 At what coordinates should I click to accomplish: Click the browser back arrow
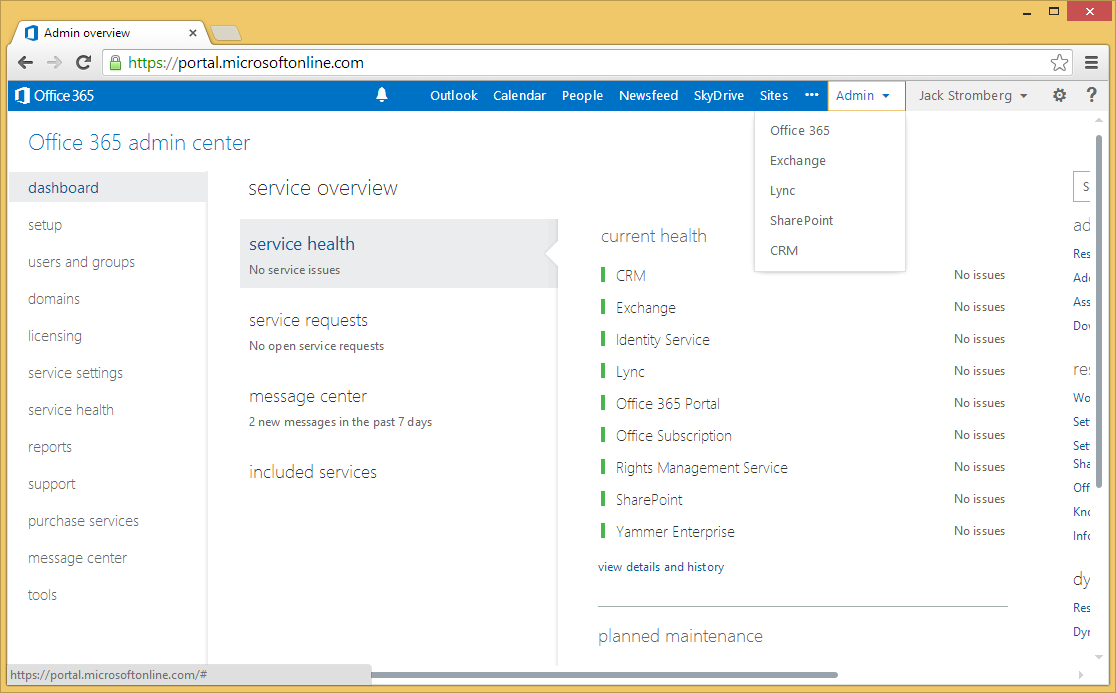(26, 63)
